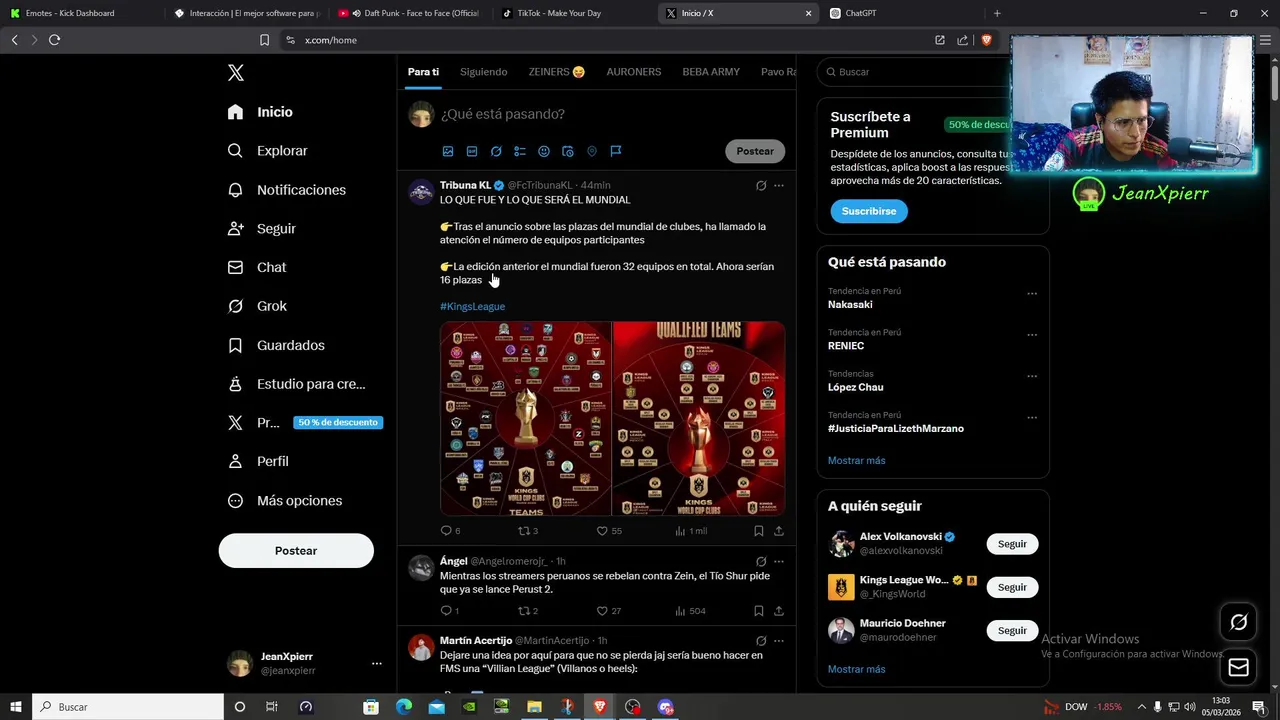Follow Mauricio Doehner

(x=1012, y=631)
